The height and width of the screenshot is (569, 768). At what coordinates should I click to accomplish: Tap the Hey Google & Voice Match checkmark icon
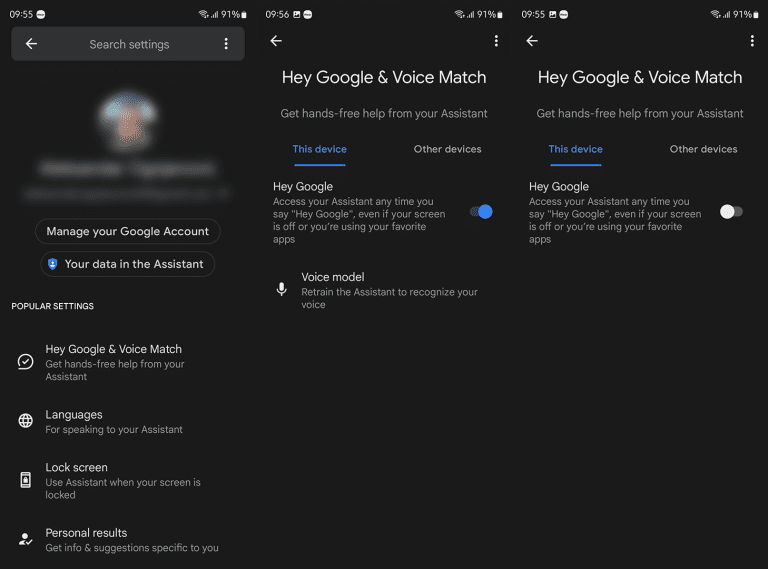[x=26, y=362]
